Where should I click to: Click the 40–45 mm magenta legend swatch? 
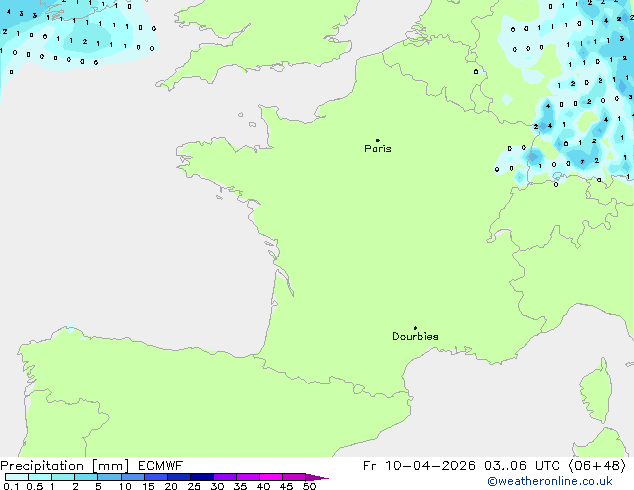271,477
